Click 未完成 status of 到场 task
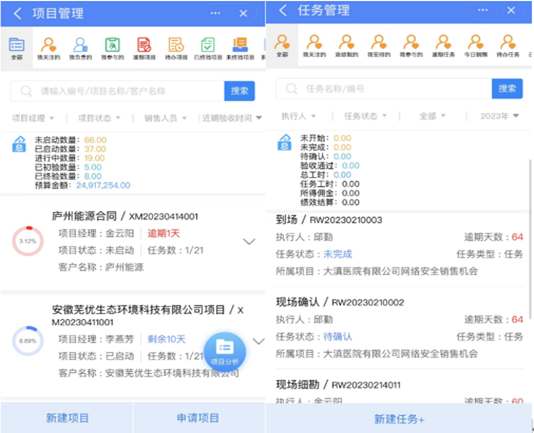Screen dimensions: 534x433 tap(337, 254)
